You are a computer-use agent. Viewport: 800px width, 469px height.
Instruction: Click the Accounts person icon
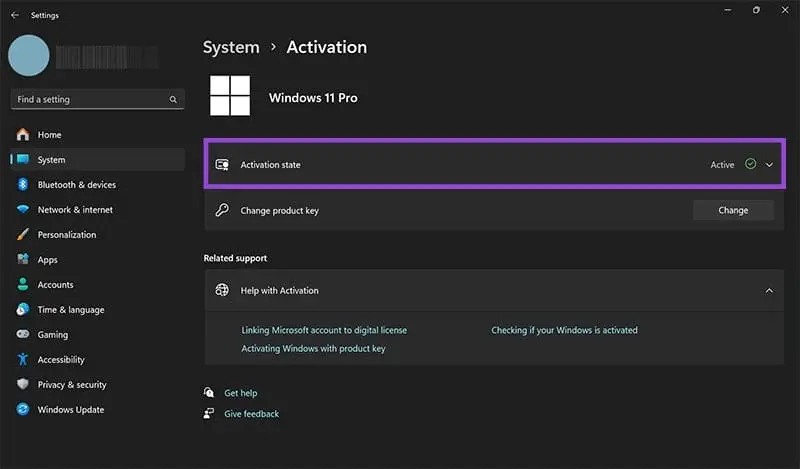pos(23,284)
